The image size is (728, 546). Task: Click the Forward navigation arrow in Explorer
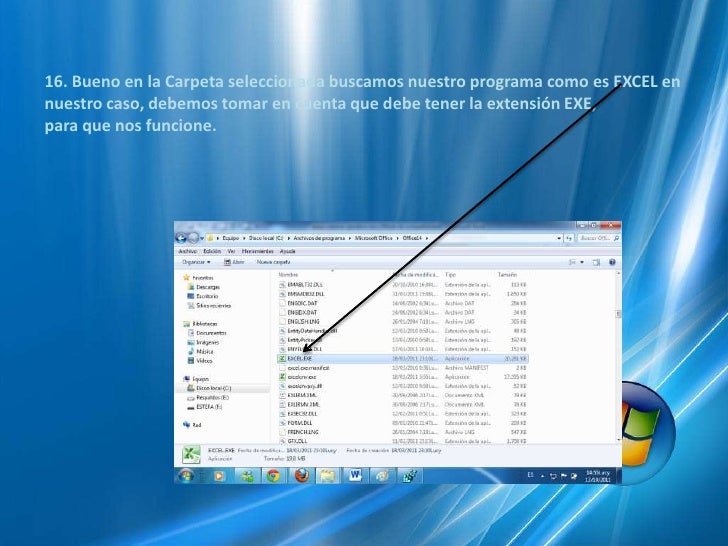(193, 238)
